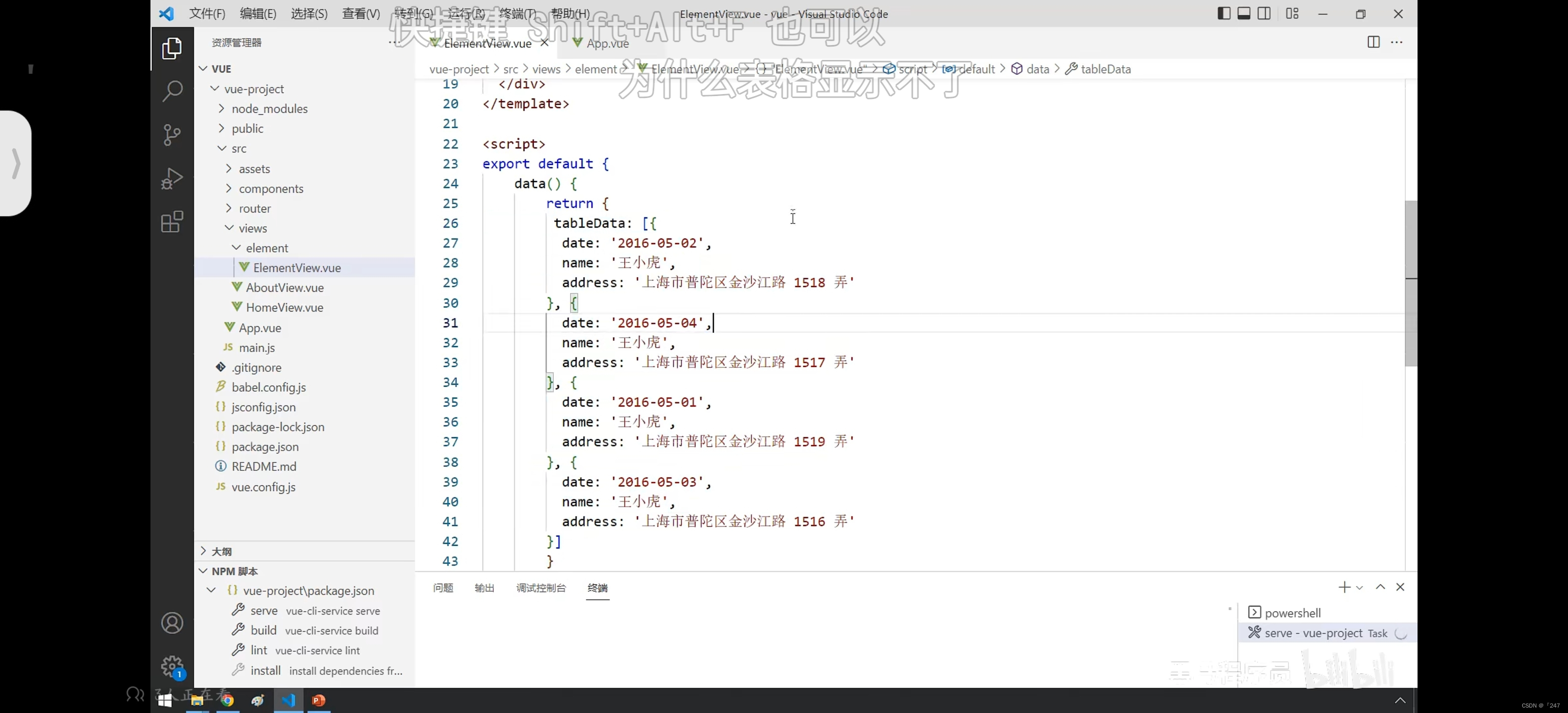This screenshot has width=1568, height=713.
Task: Toggle bottom panel visibility
Action: (1244, 13)
